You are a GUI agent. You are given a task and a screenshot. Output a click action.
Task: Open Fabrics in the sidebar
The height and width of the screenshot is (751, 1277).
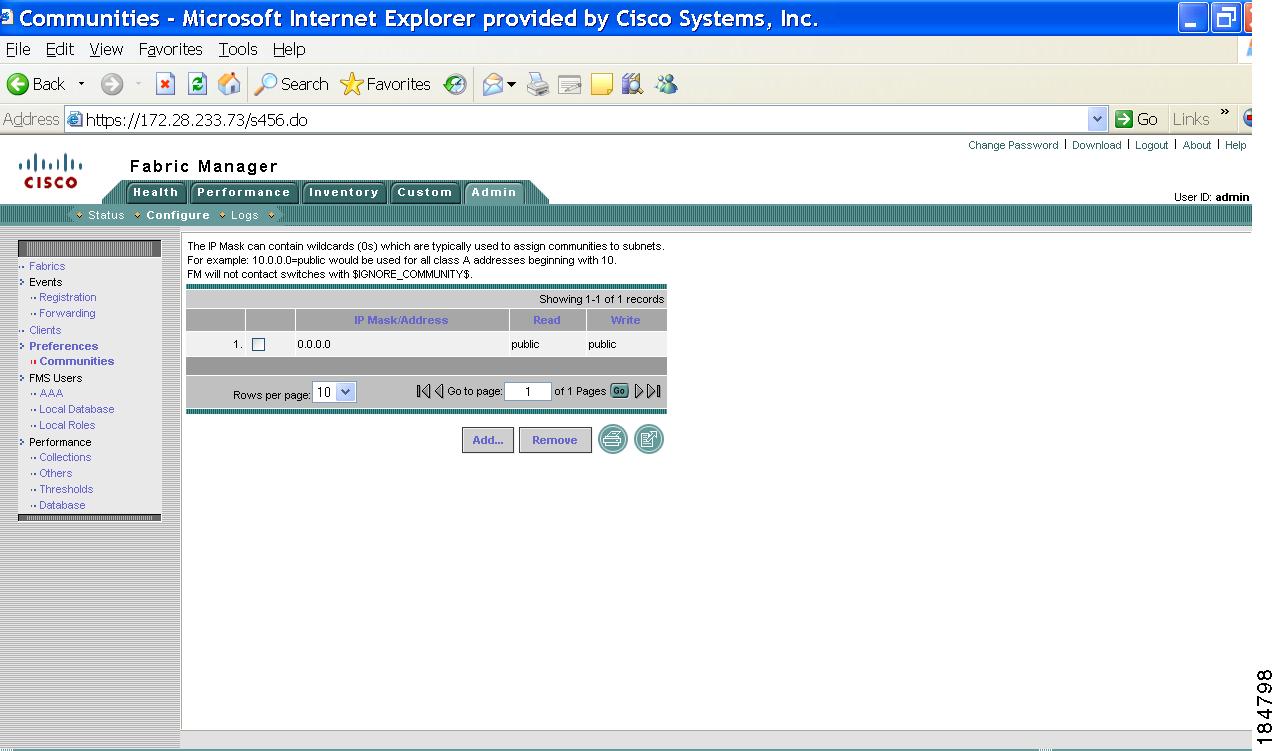(x=47, y=266)
